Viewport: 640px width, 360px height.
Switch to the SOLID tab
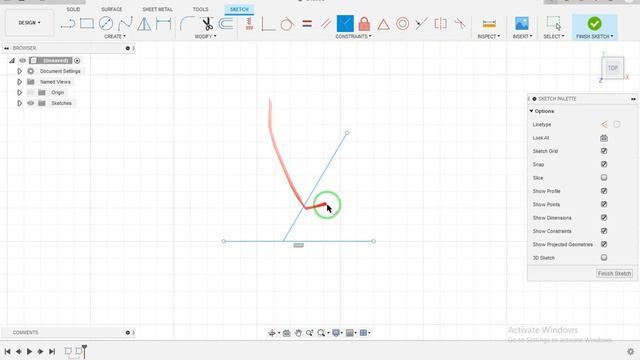tap(73, 9)
